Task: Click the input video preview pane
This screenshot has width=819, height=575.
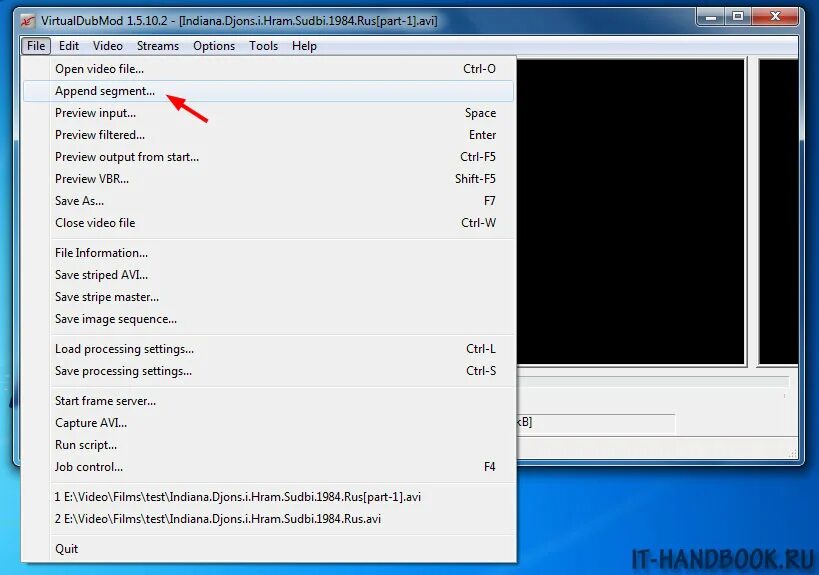Action: coord(630,212)
